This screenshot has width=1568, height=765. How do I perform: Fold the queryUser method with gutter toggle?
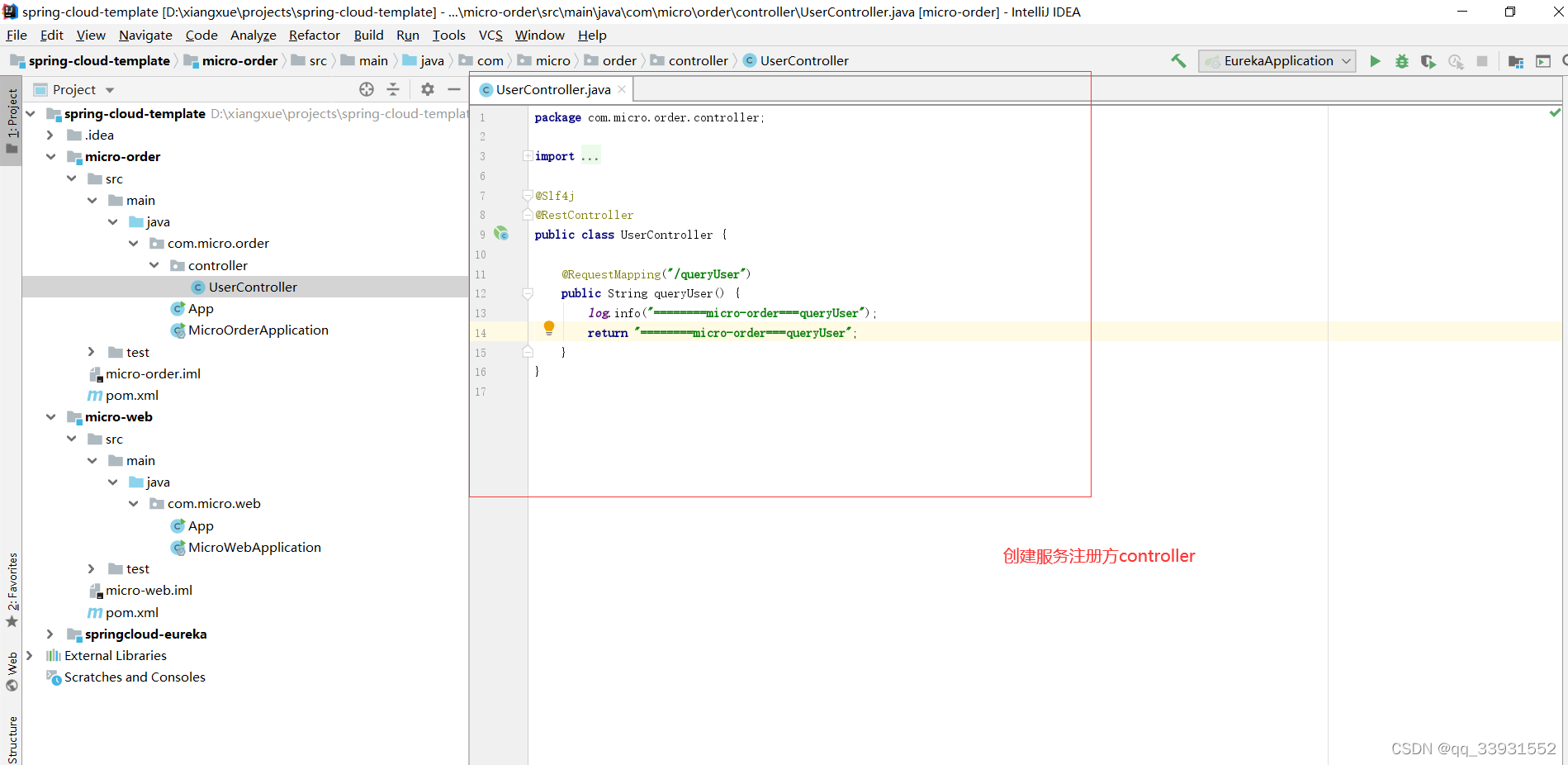(x=528, y=293)
